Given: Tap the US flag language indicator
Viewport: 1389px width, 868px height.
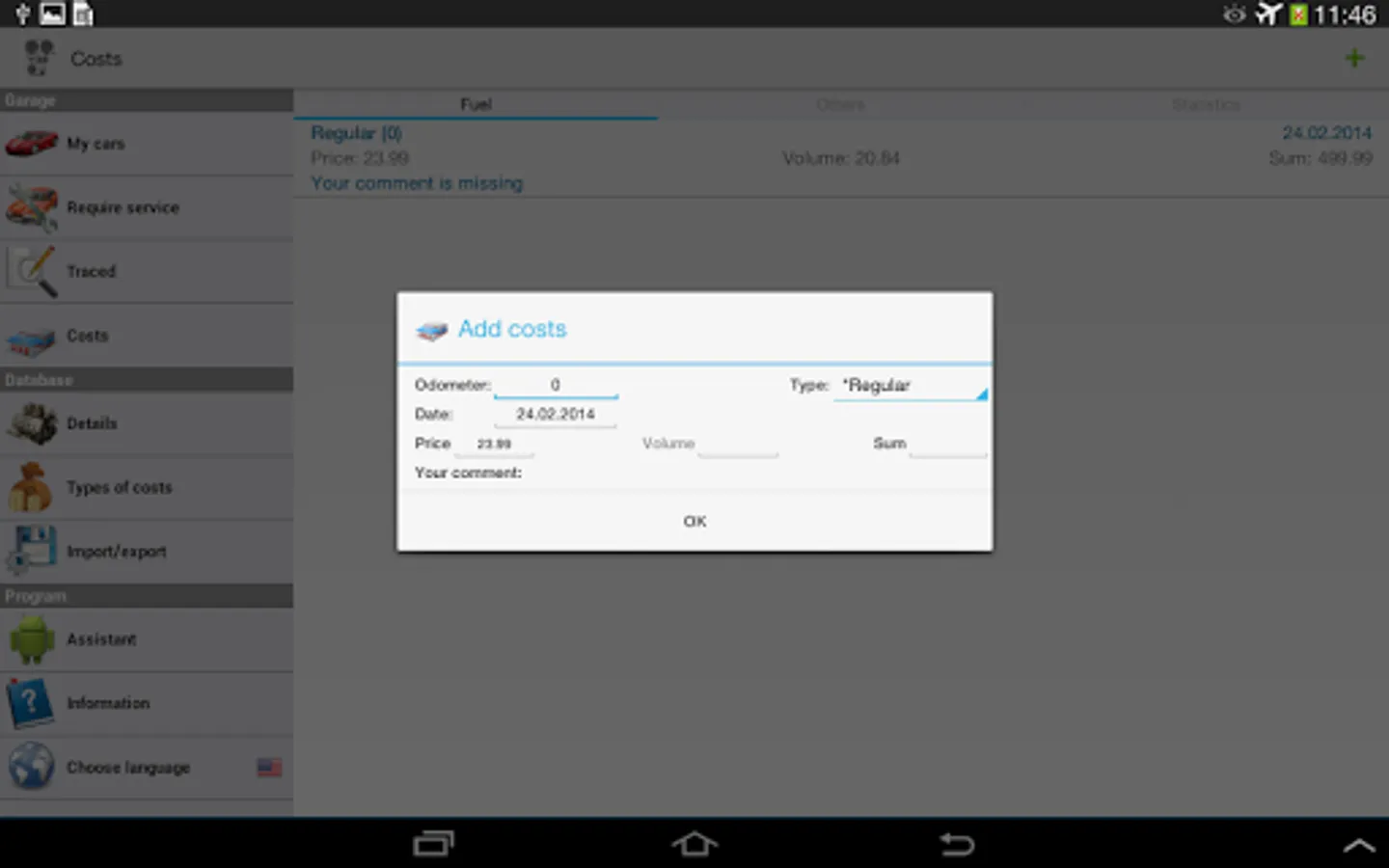Looking at the screenshot, I should tap(269, 768).
